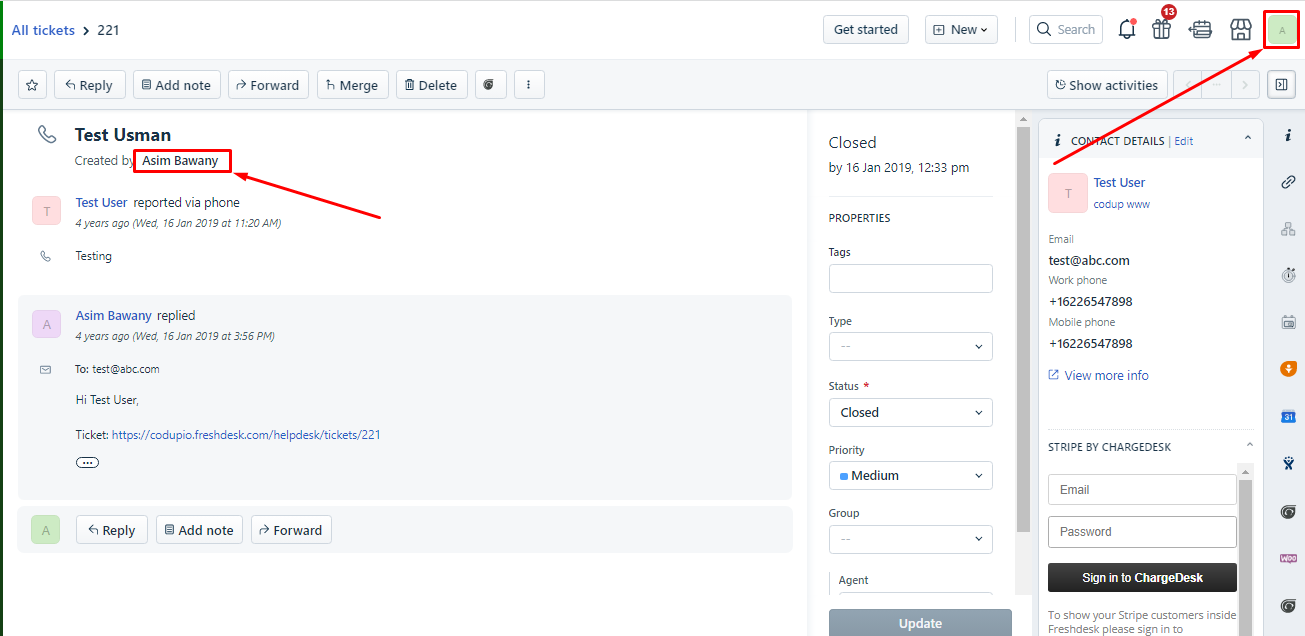Go to the All tickets breadcrumb
This screenshot has width=1305, height=636.
[43, 30]
